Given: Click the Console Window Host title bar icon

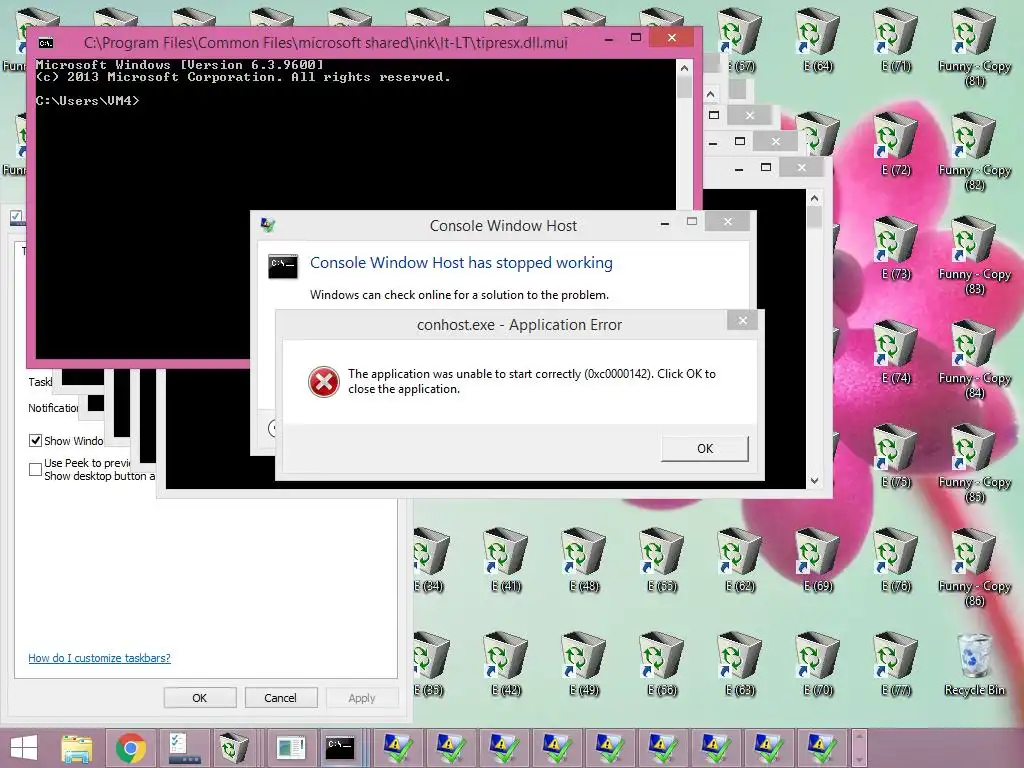Looking at the screenshot, I should point(268,225).
